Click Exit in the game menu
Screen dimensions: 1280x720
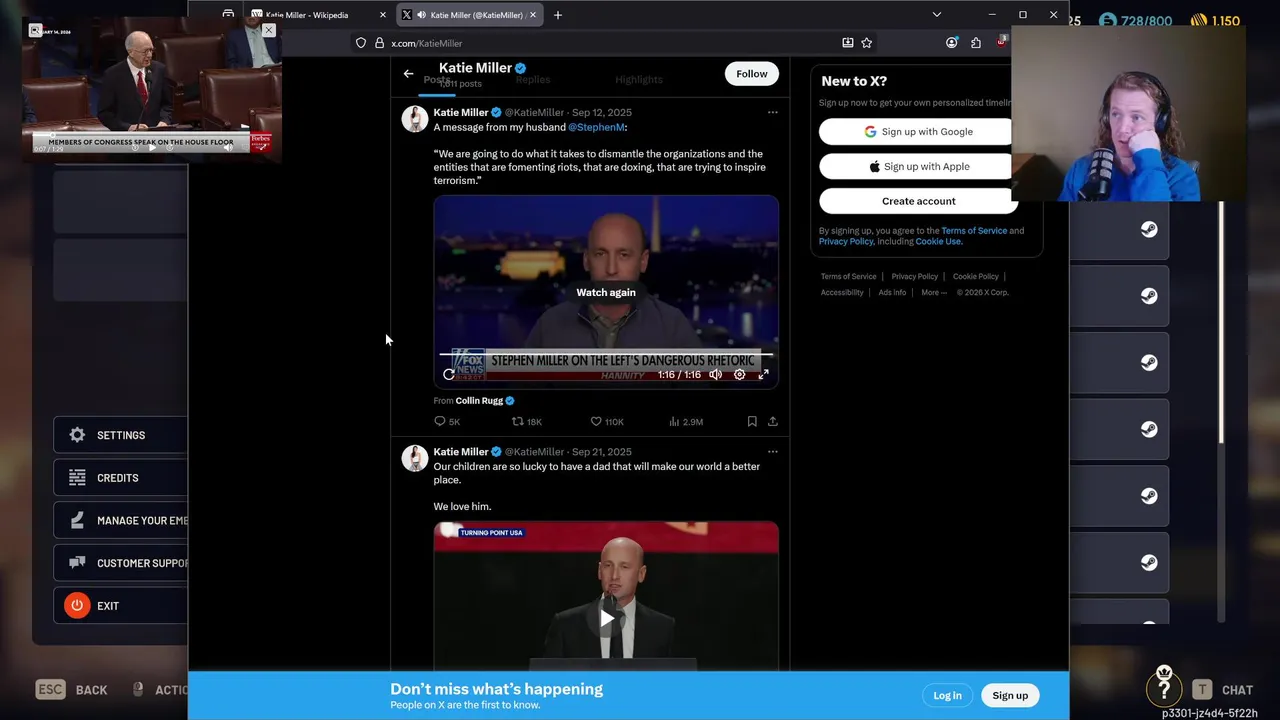(x=120, y=606)
